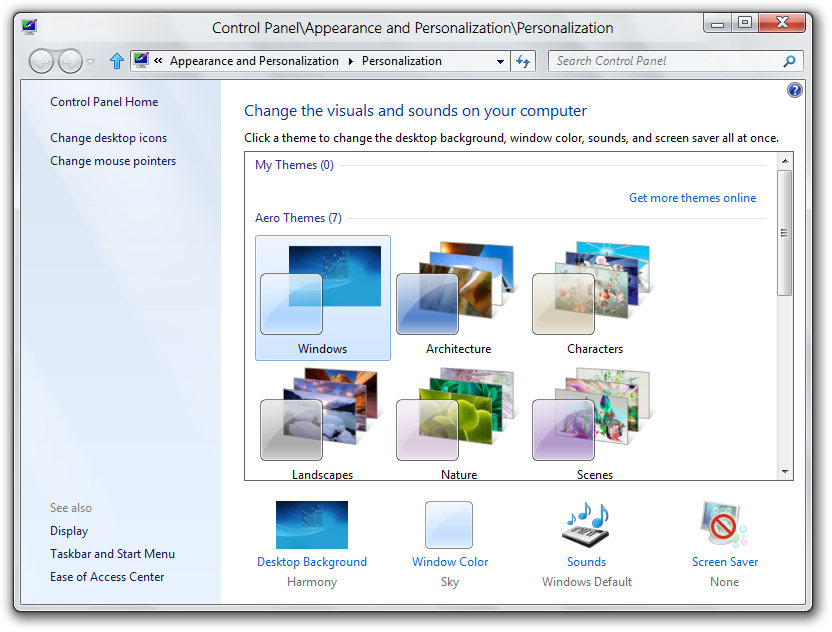Image resolution: width=832 pixels, height=632 pixels.
Task: Open Help via the blue question icon
Action: [x=795, y=91]
